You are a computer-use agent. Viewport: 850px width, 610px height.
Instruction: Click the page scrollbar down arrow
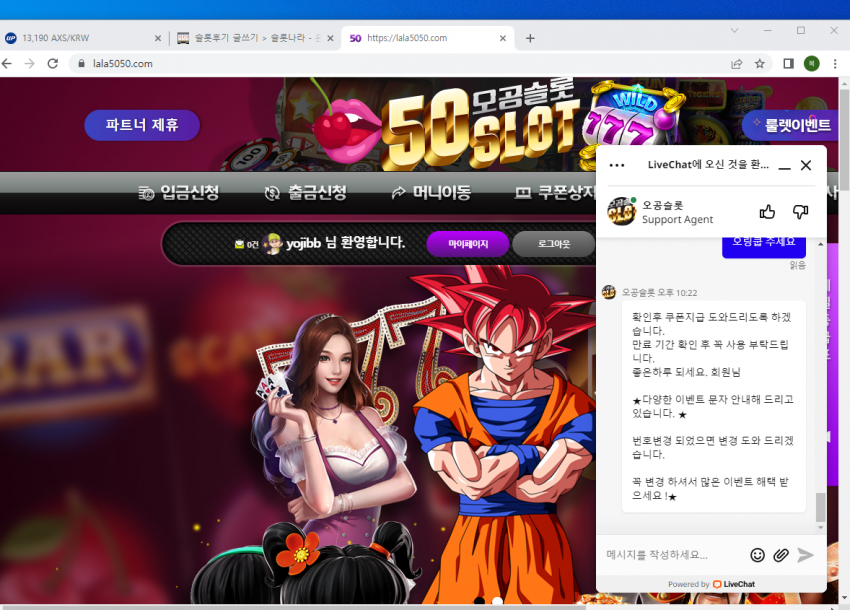pos(845,598)
